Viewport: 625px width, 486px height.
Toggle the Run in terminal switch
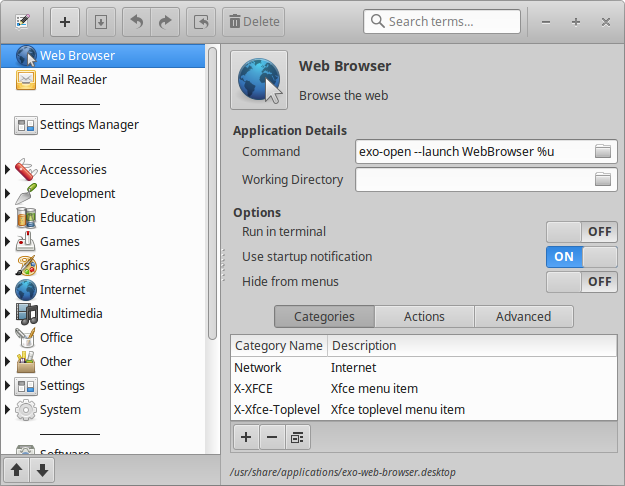point(581,232)
